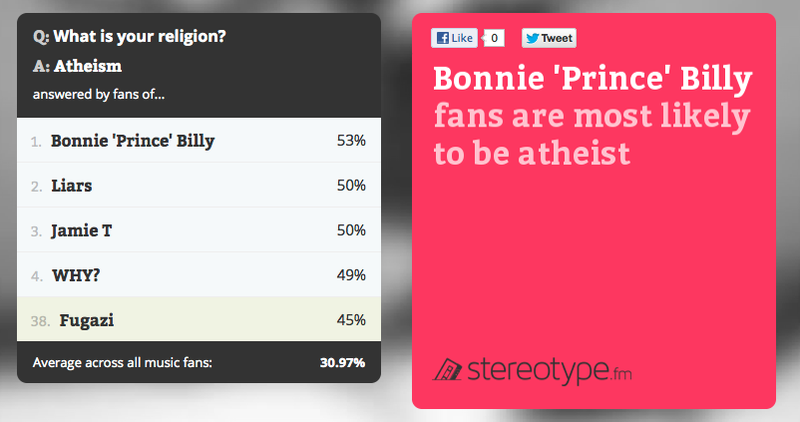The height and width of the screenshot is (422, 800).
Task: Click the 53% value for Bonnie 'Prince' Billy
Action: click(x=351, y=141)
